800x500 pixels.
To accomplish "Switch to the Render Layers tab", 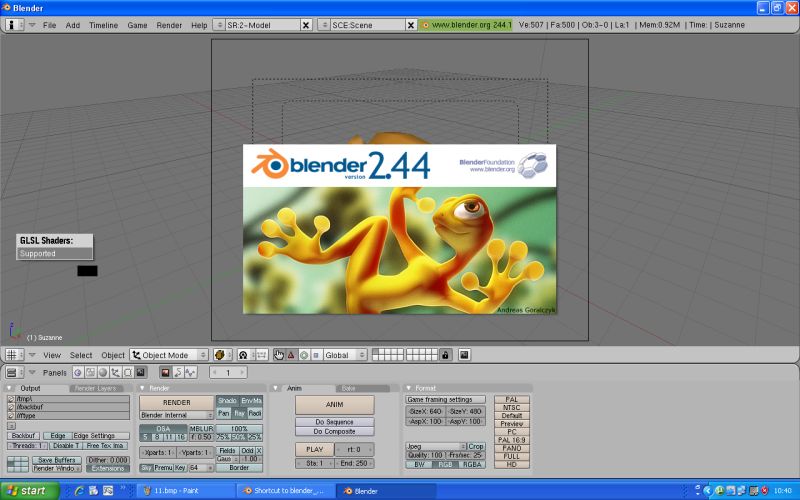I will 96,388.
